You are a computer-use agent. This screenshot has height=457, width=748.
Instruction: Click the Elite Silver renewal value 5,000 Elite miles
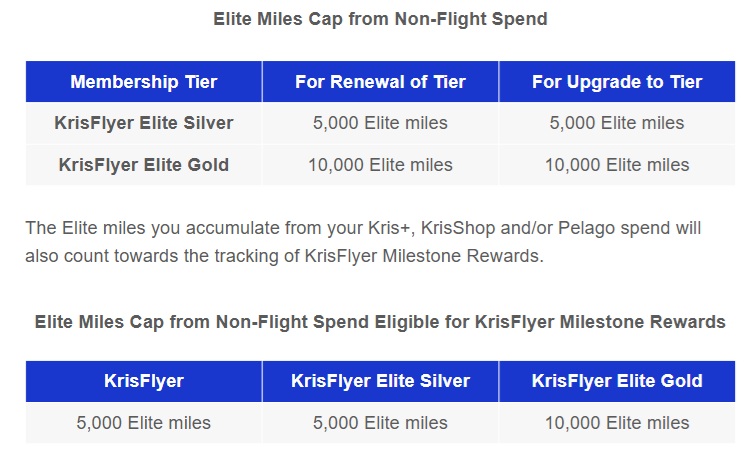tap(380, 123)
